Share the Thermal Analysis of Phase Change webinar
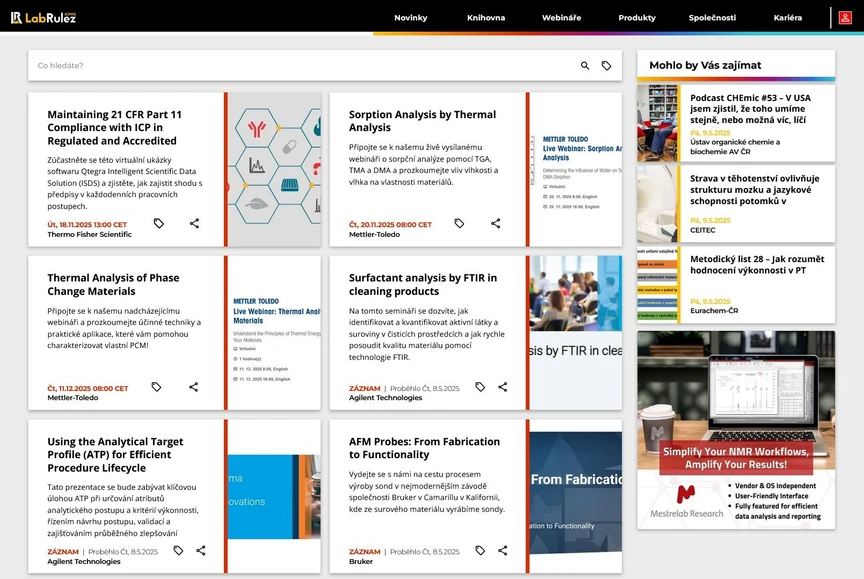Image resolution: width=864 pixels, height=579 pixels. click(x=193, y=387)
